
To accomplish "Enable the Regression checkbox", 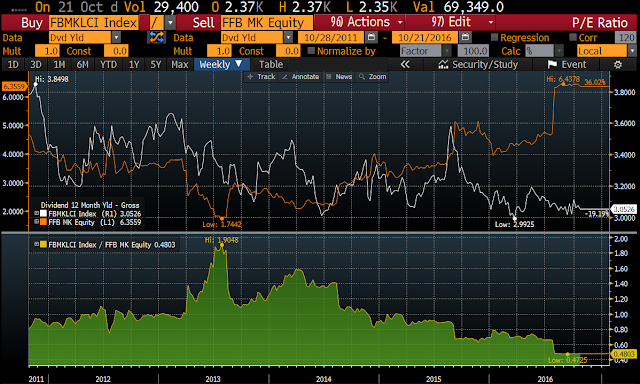I will coord(494,38).
